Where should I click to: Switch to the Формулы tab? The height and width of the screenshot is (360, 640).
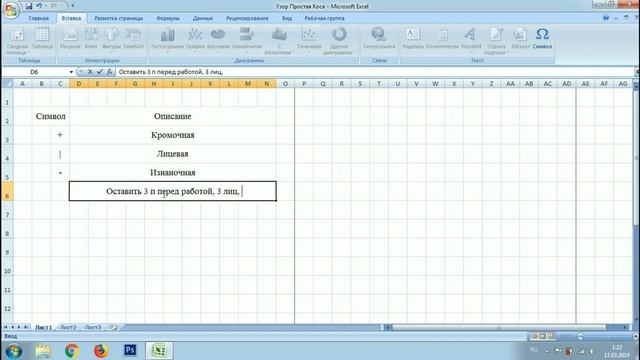tap(168, 18)
